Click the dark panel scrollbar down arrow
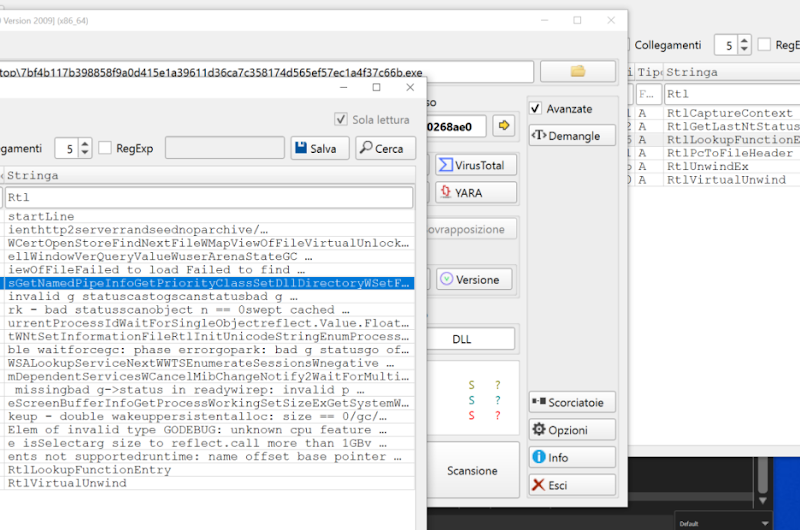The image size is (800, 530). 762,500
